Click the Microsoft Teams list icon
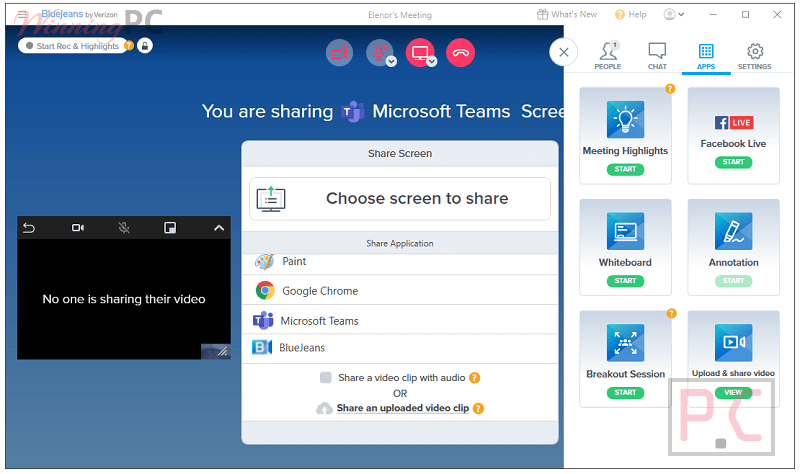The width and height of the screenshot is (800, 474). (263, 320)
